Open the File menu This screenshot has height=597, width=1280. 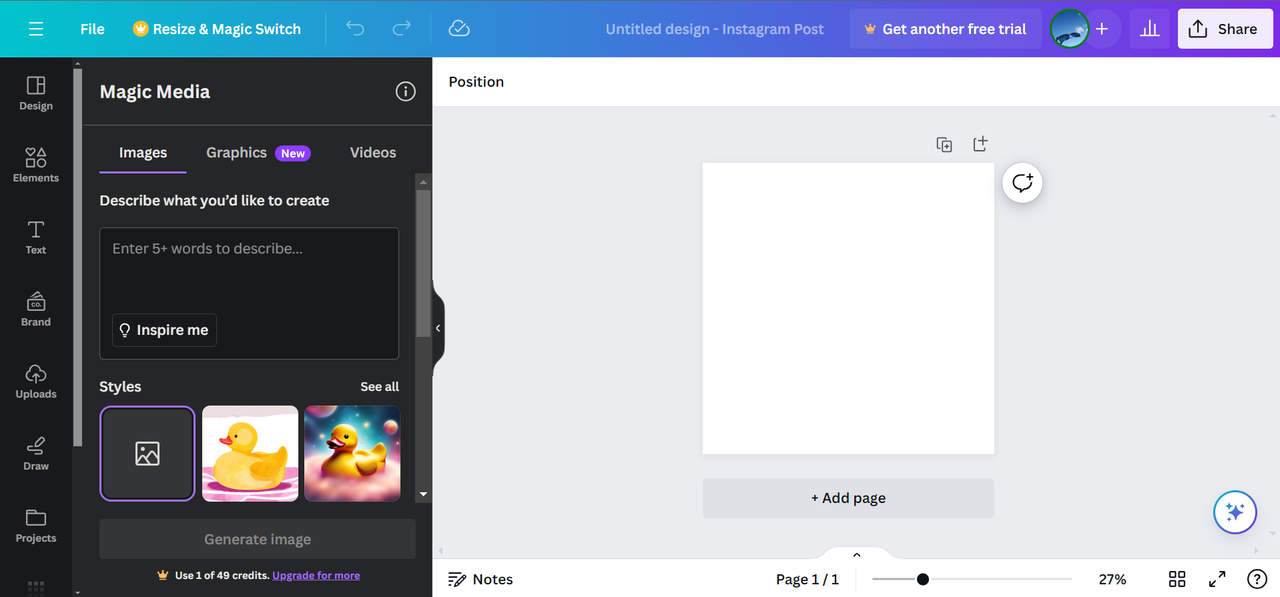(92, 29)
